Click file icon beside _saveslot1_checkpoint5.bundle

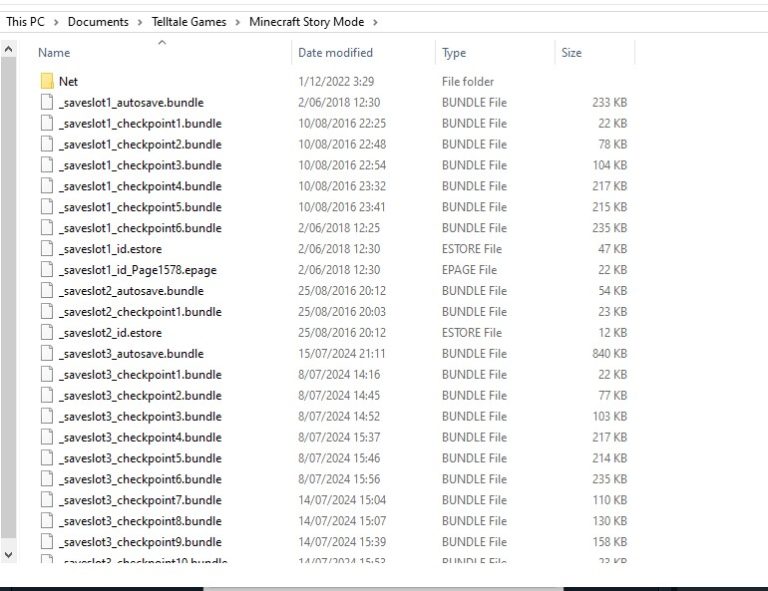47,207
